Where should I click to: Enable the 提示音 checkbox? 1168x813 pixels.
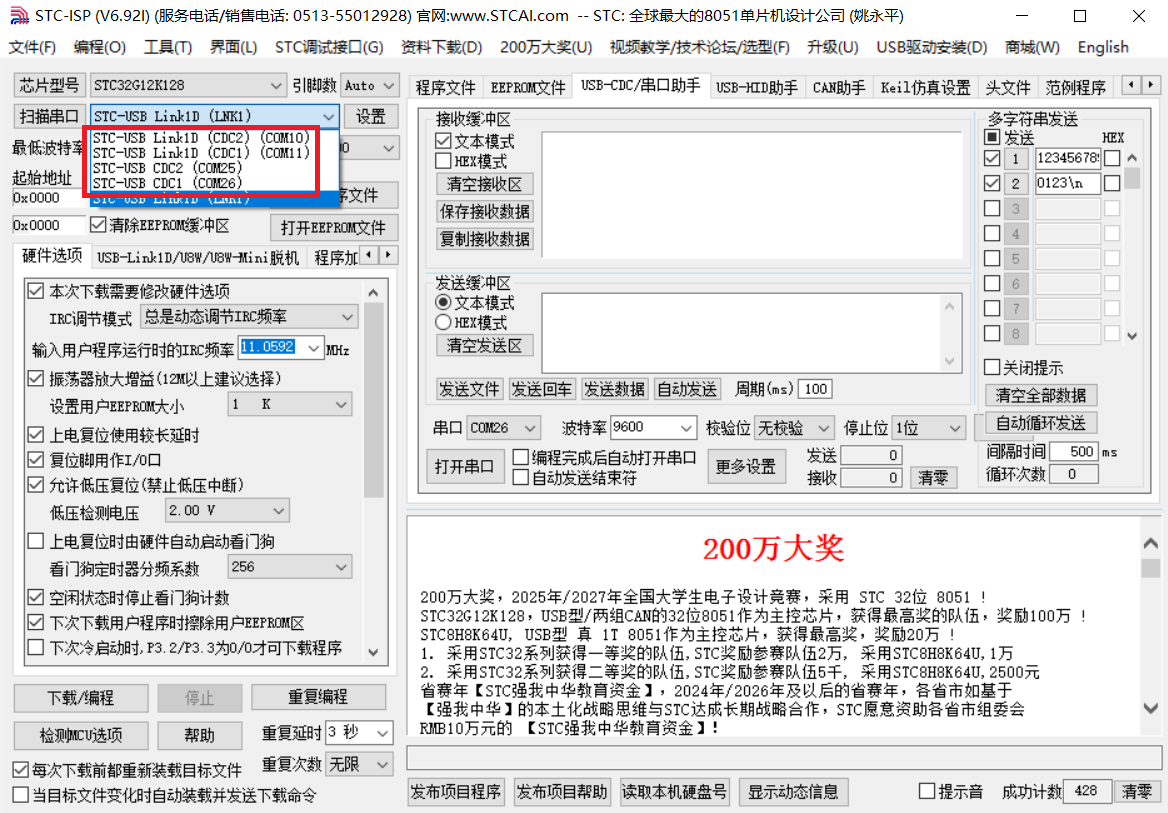click(927, 791)
